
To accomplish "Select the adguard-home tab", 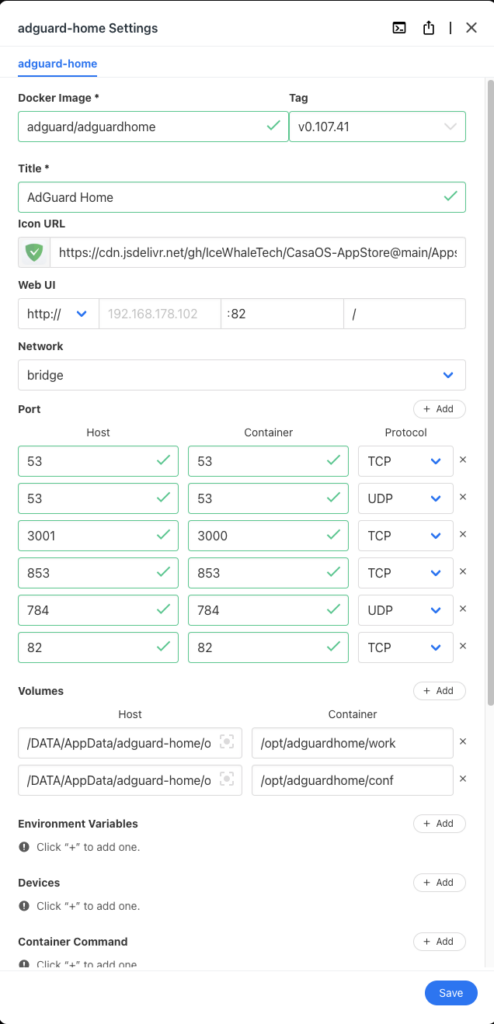I will click(58, 64).
